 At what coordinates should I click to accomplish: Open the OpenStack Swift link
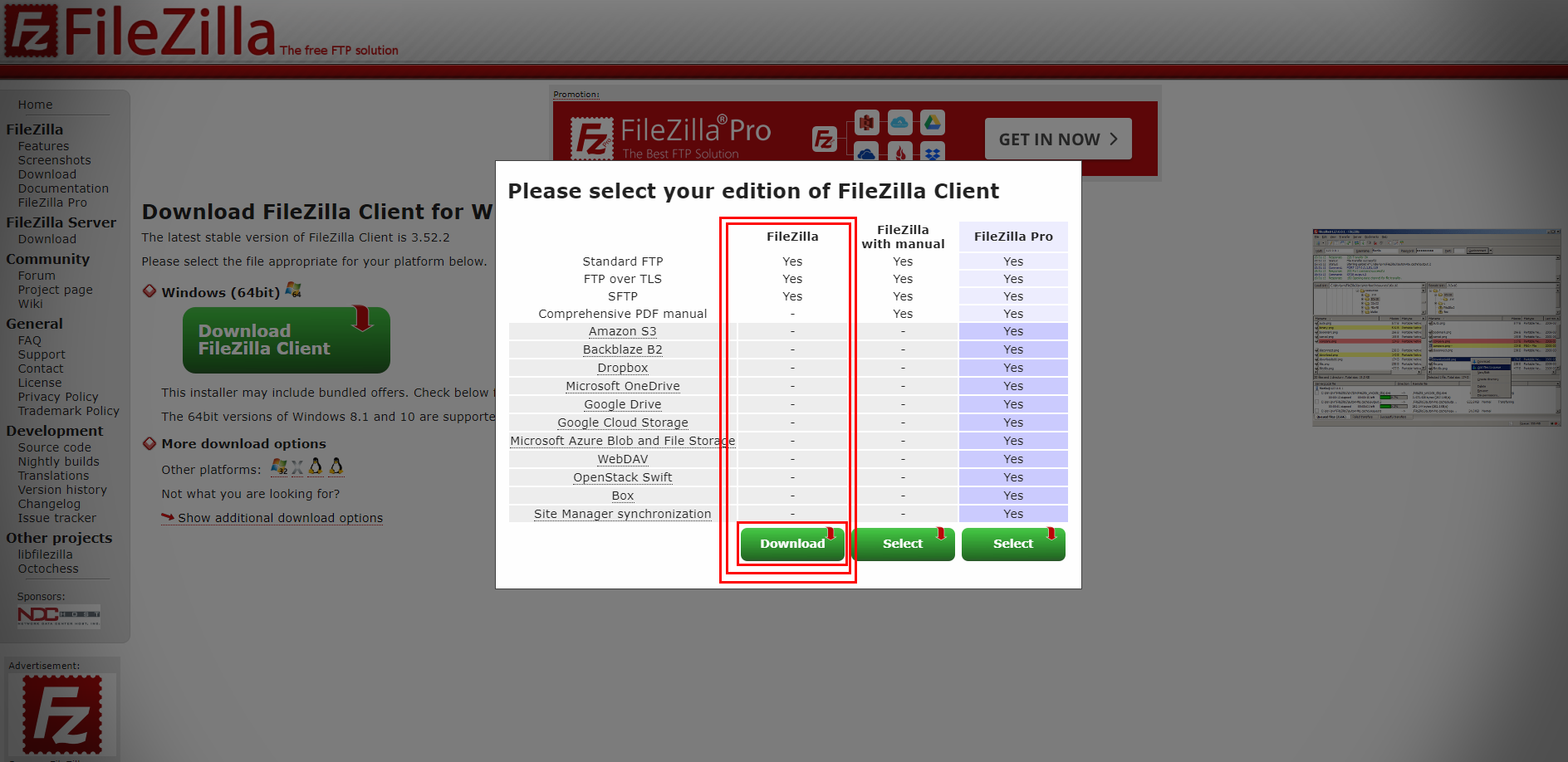[x=622, y=477]
